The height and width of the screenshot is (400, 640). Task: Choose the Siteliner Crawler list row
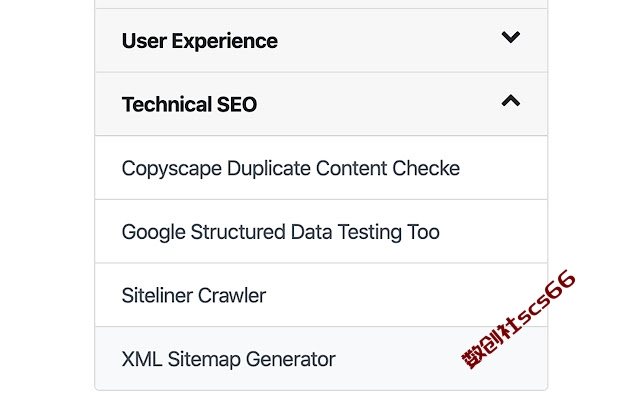point(321,295)
